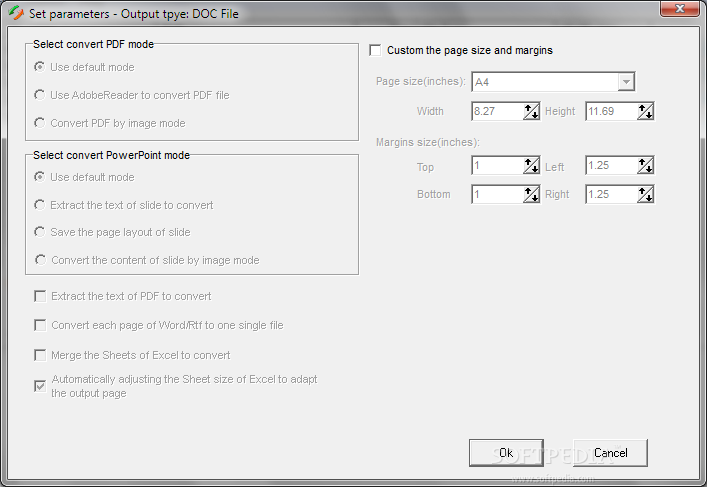Click the Height field showing 11.69
Image resolution: width=707 pixels, height=487 pixels.
click(611, 111)
